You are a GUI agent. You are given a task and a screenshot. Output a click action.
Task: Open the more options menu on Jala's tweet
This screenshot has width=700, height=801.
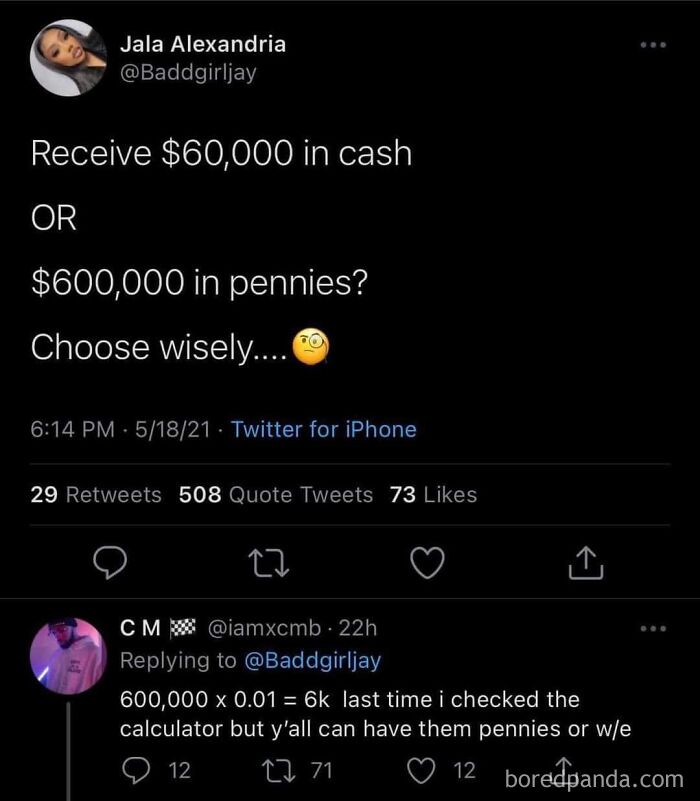point(655,44)
